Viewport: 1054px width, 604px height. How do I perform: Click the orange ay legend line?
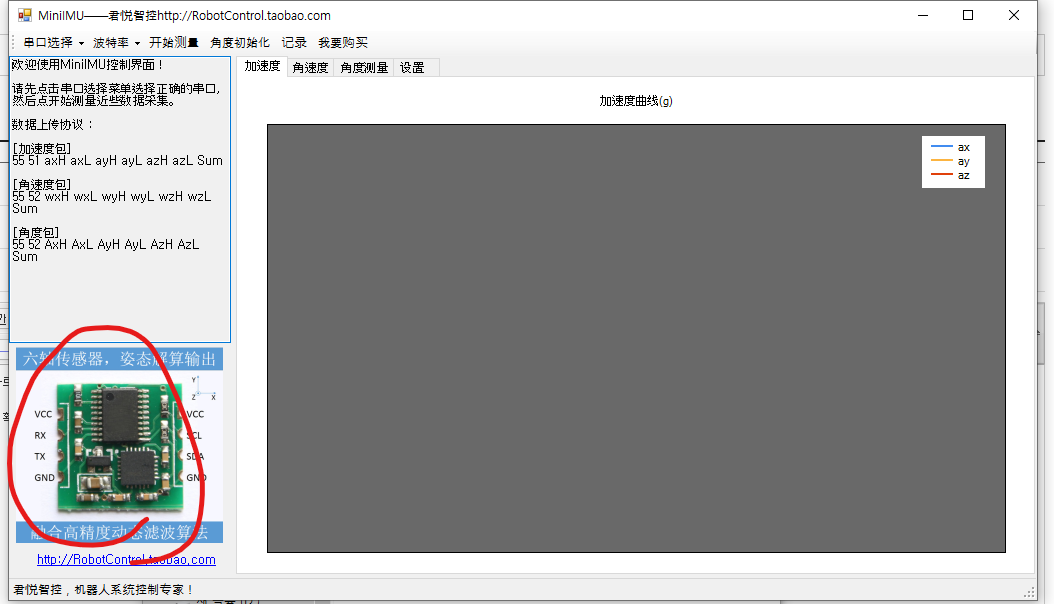[941, 161]
